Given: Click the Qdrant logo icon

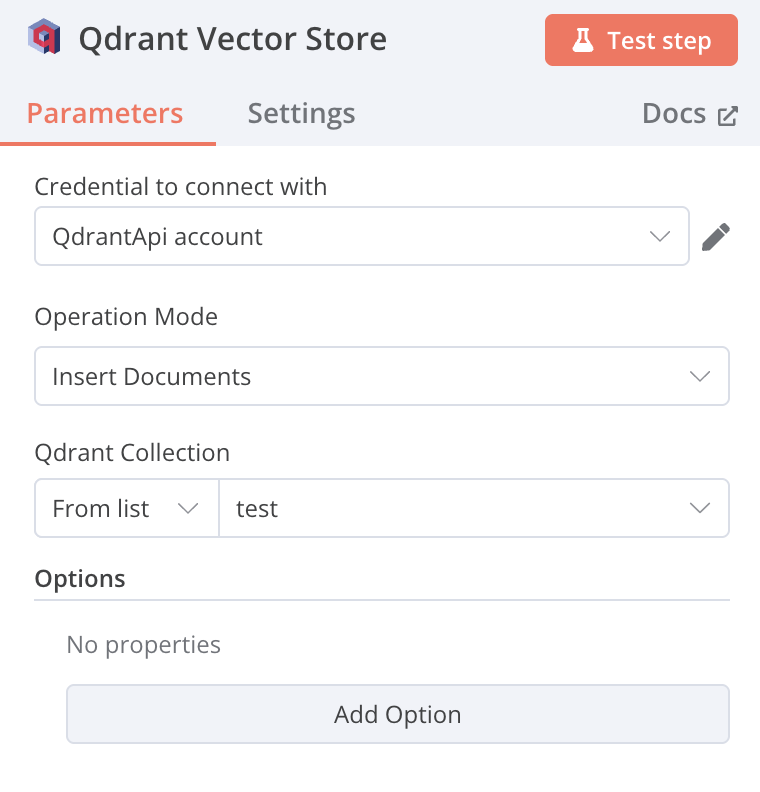Looking at the screenshot, I should click(45, 39).
